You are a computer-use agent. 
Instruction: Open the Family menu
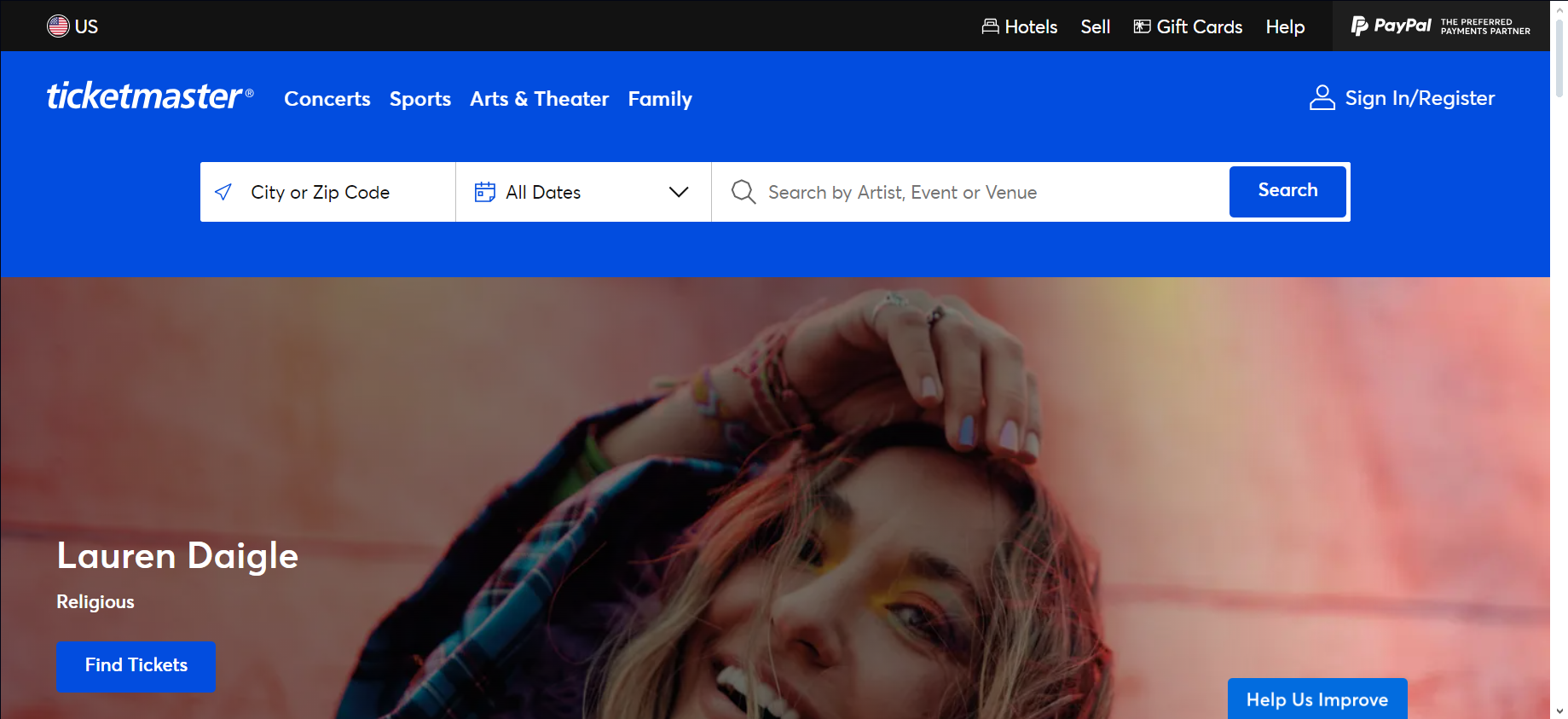coord(660,99)
